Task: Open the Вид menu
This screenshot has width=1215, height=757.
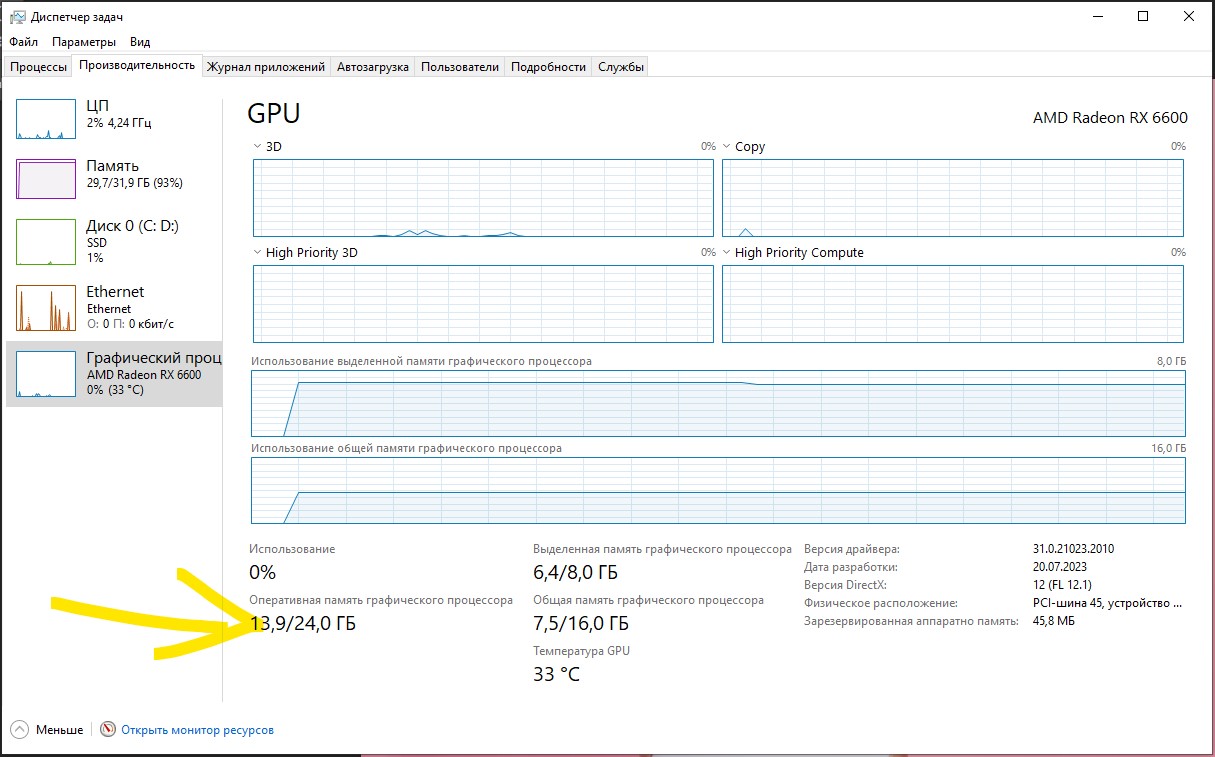Action: pos(140,42)
